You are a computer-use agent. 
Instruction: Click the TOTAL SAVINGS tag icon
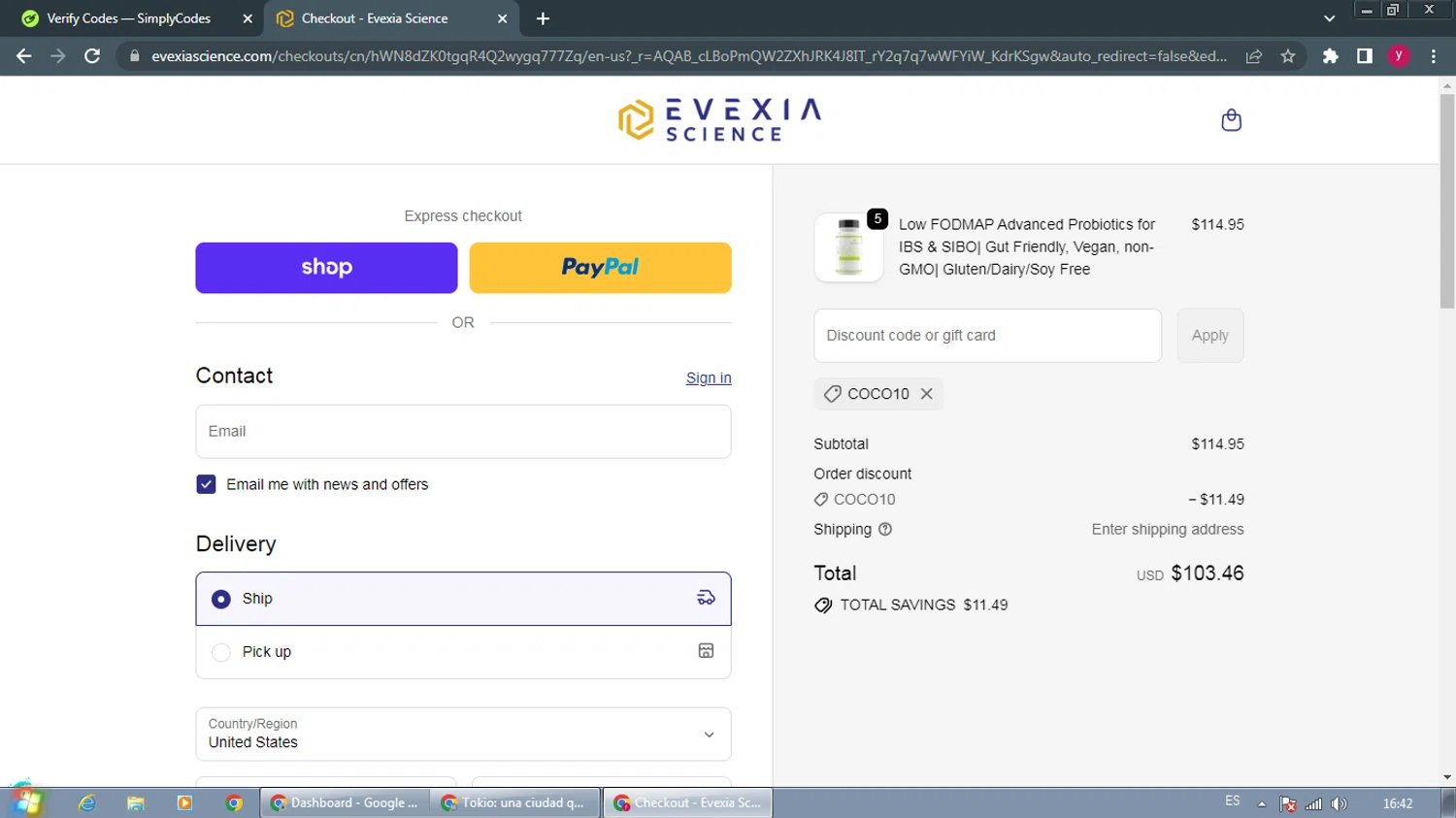tap(823, 605)
